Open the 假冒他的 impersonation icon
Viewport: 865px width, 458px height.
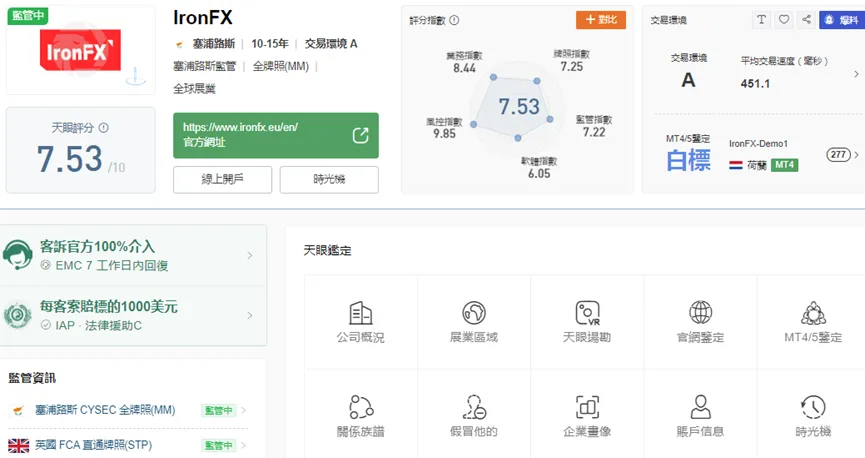pyautogui.click(x=474, y=407)
